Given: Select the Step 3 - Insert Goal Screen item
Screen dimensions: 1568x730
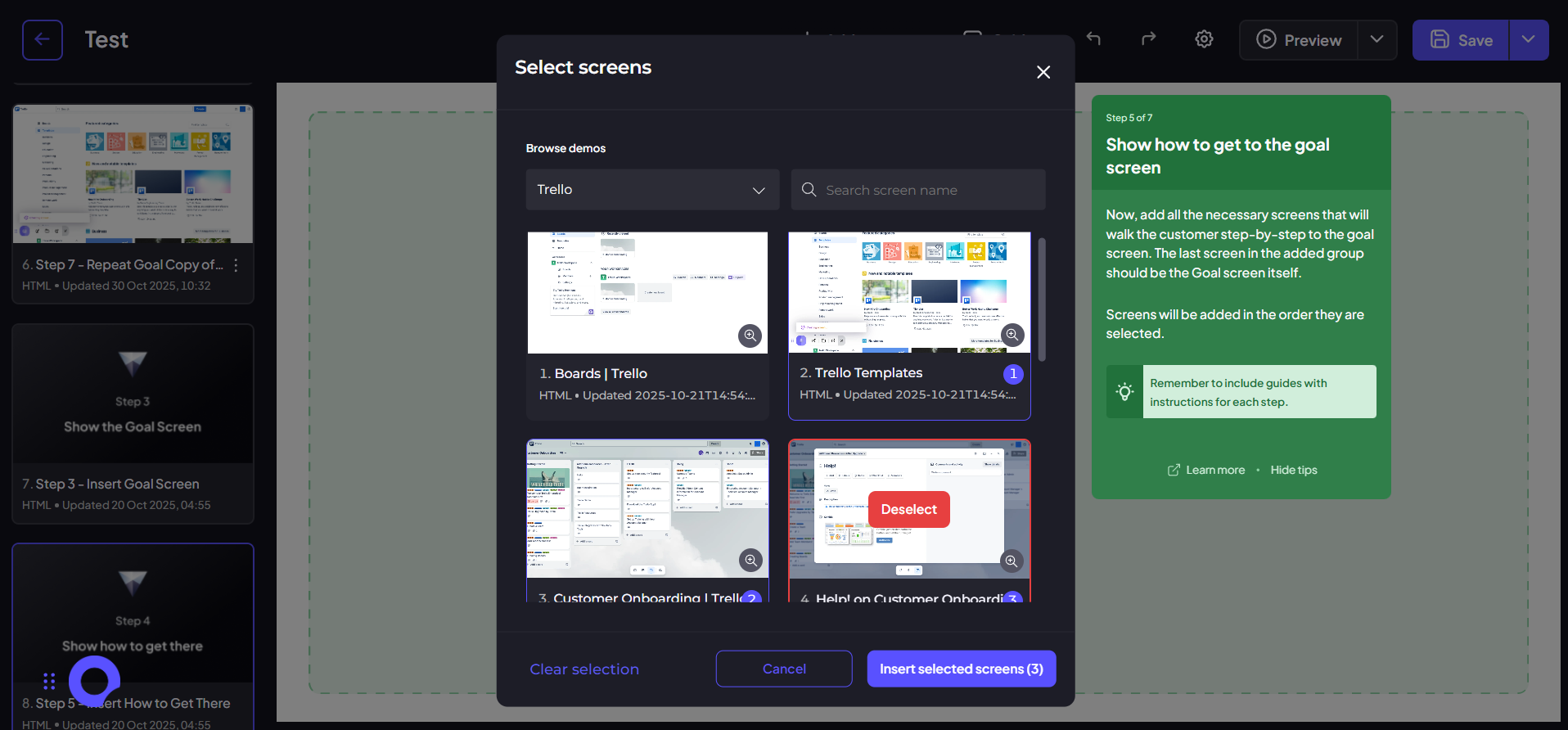Looking at the screenshot, I should 133,423.
